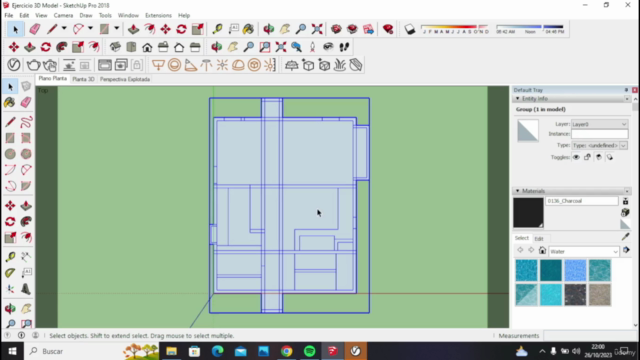Select the Offset tool in left toolbar

pyautogui.click(x=26, y=238)
